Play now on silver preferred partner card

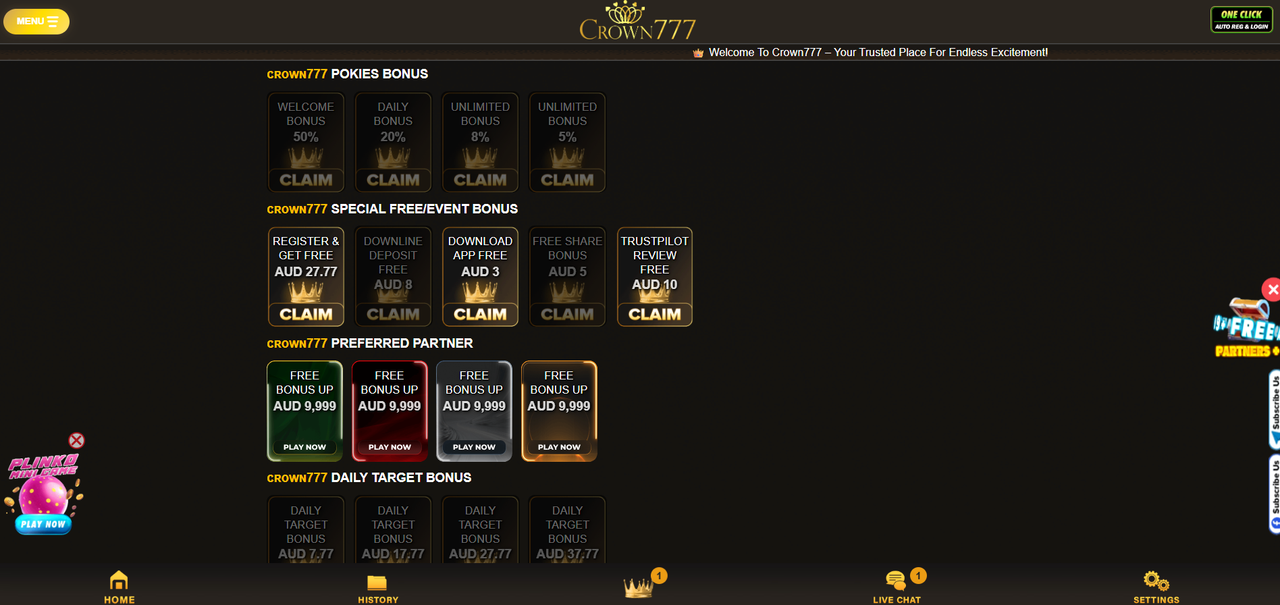click(474, 447)
